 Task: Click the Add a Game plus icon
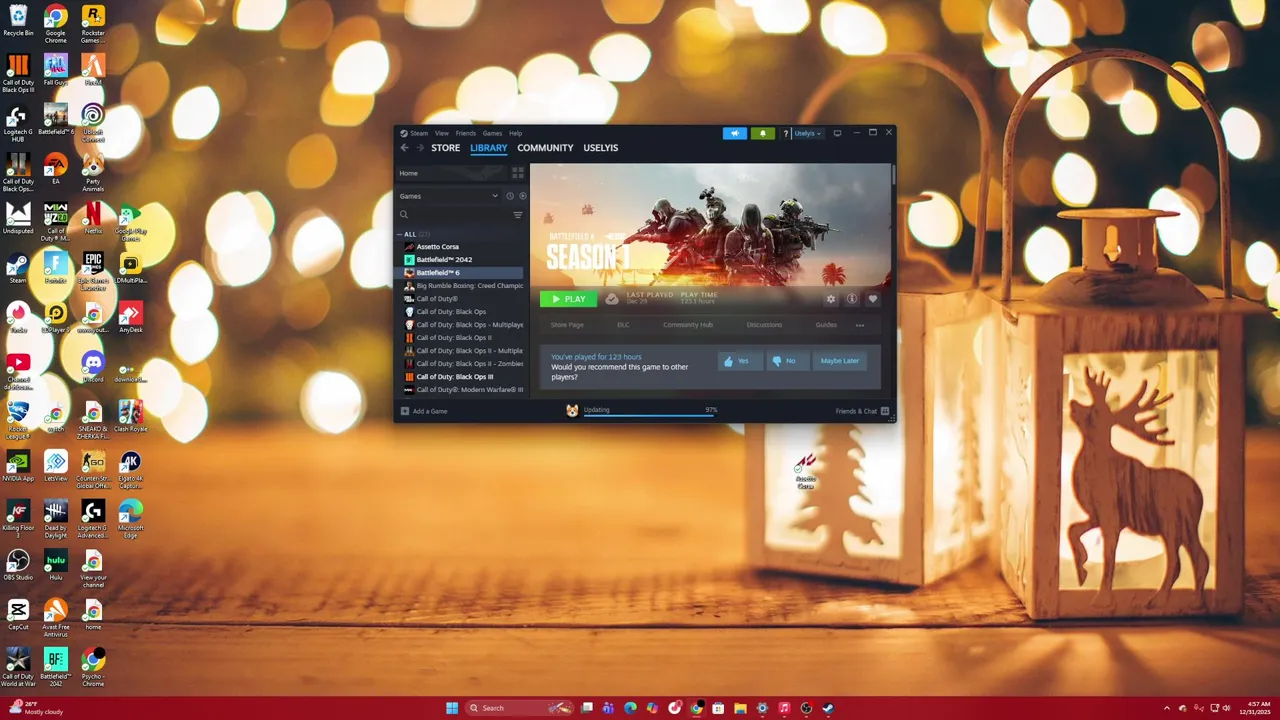(x=405, y=411)
